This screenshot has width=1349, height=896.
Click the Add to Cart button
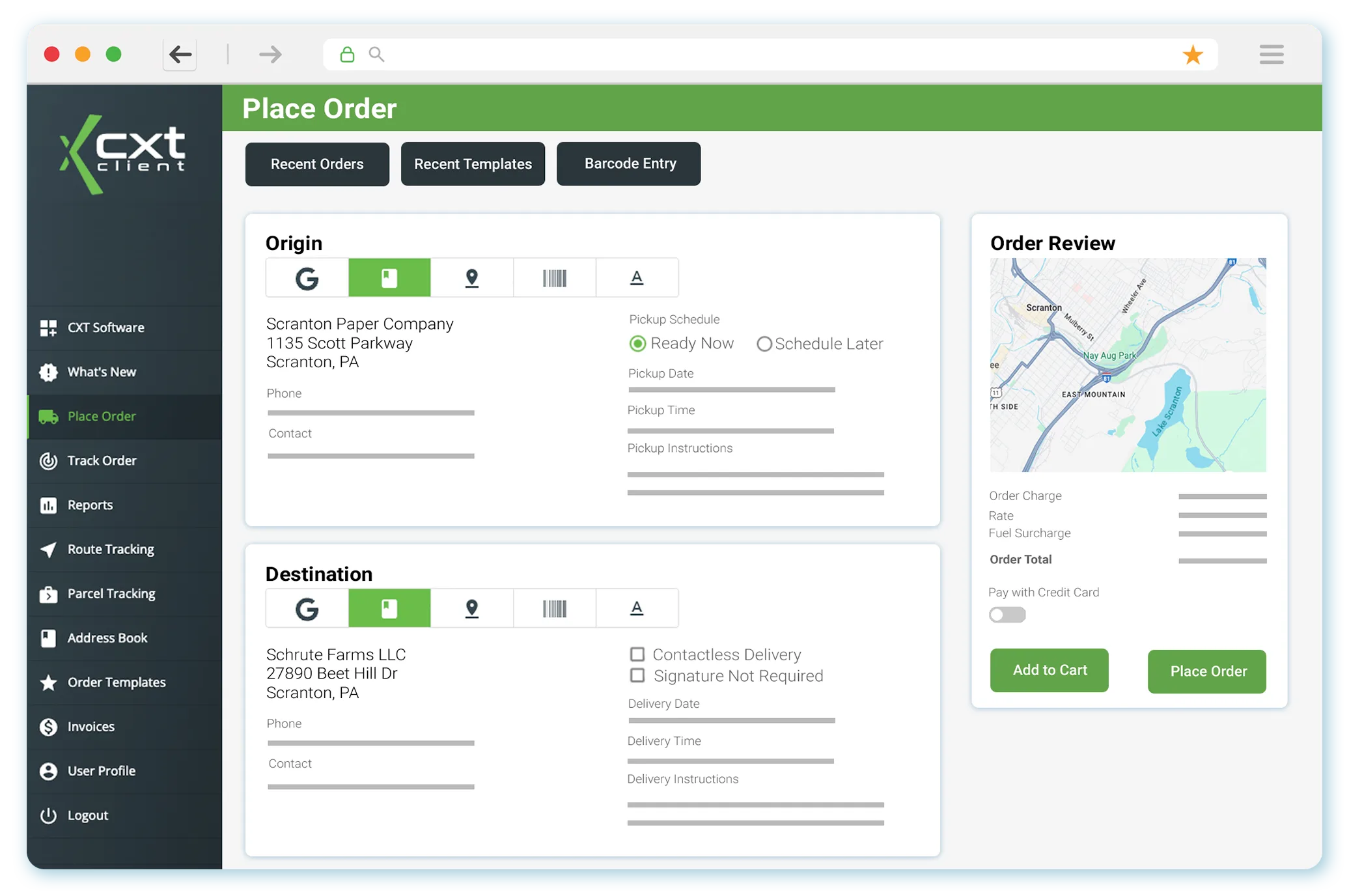1048,670
